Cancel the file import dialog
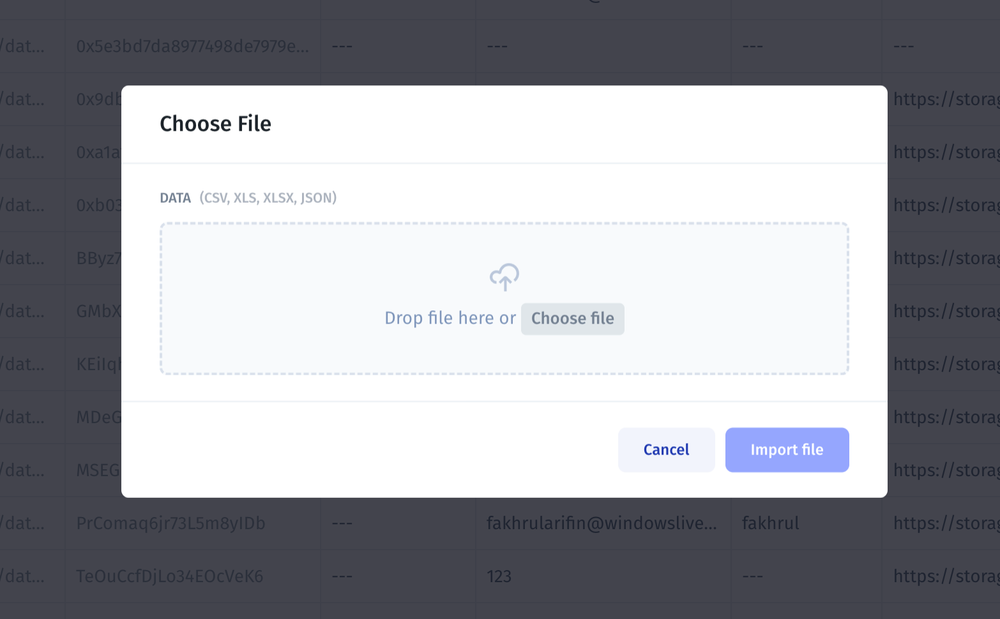1000x619 pixels. pos(666,449)
